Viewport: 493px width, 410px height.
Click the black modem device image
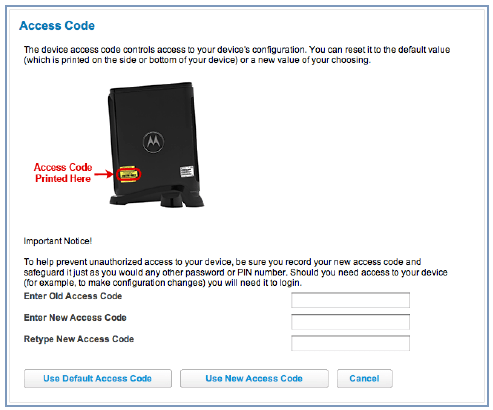(155, 144)
